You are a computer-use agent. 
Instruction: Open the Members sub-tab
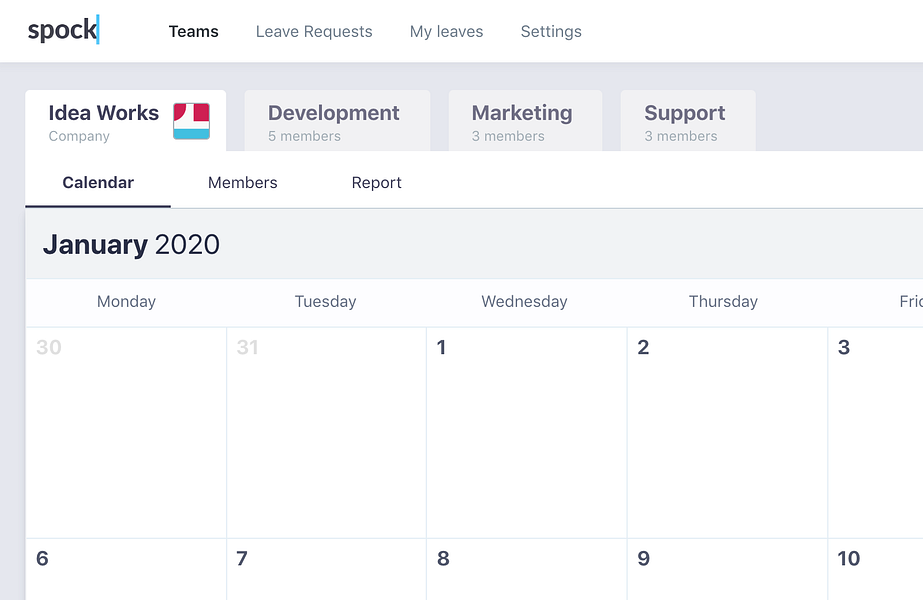tap(243, 183)
